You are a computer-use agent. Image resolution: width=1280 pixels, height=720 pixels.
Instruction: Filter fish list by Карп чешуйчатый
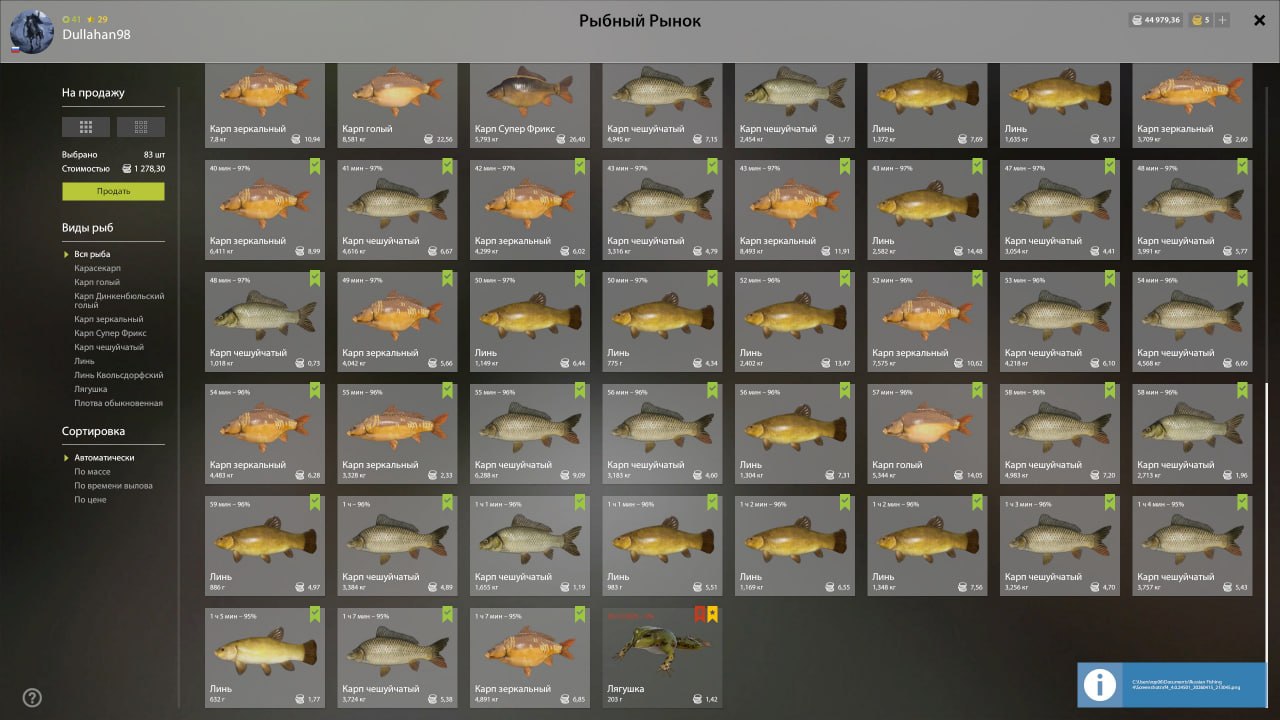[109, 347]
